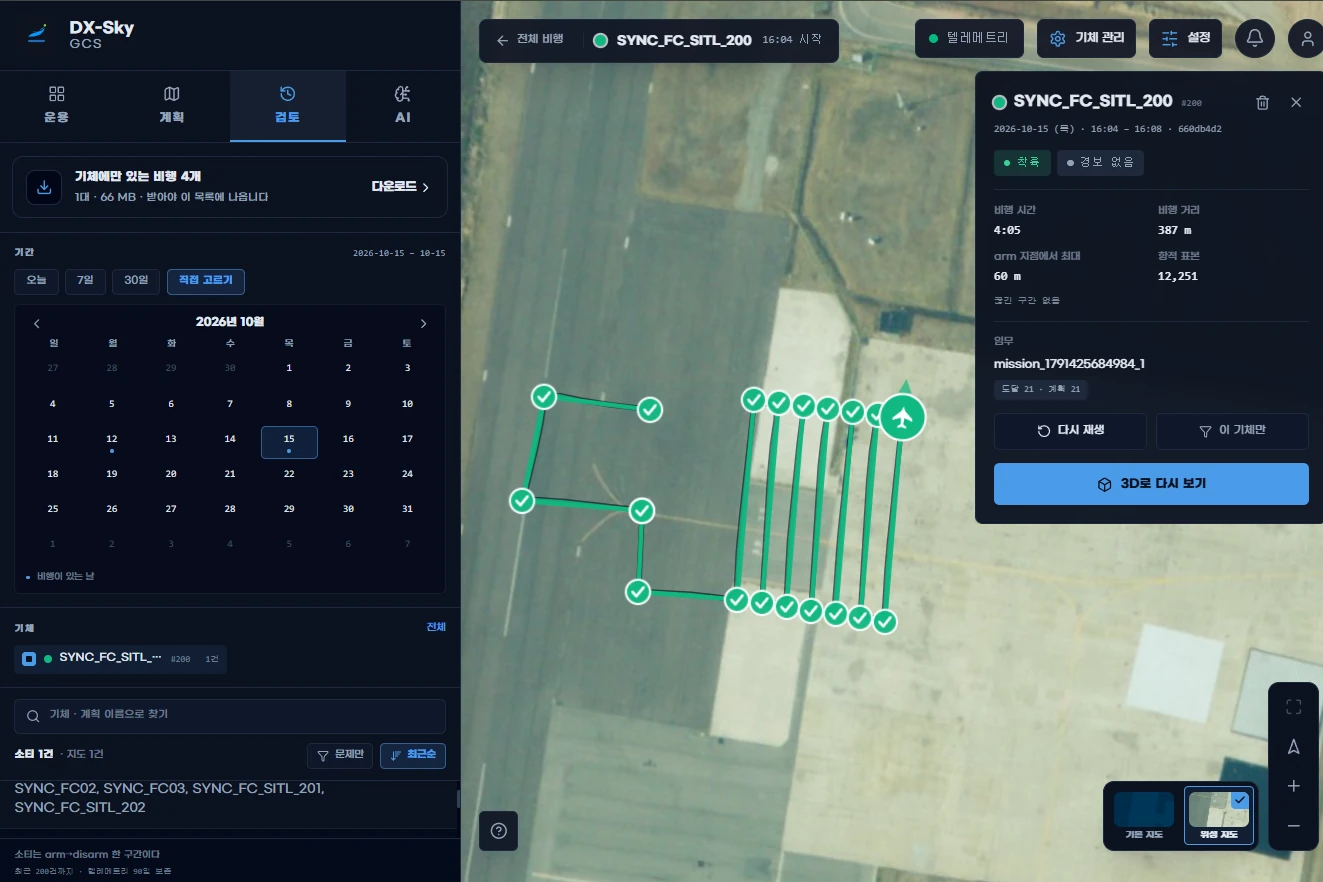The width and height of the screenshot is (1323, 882).
Task: Go to the previous calendar month
Action: click(x=37, y=323)
